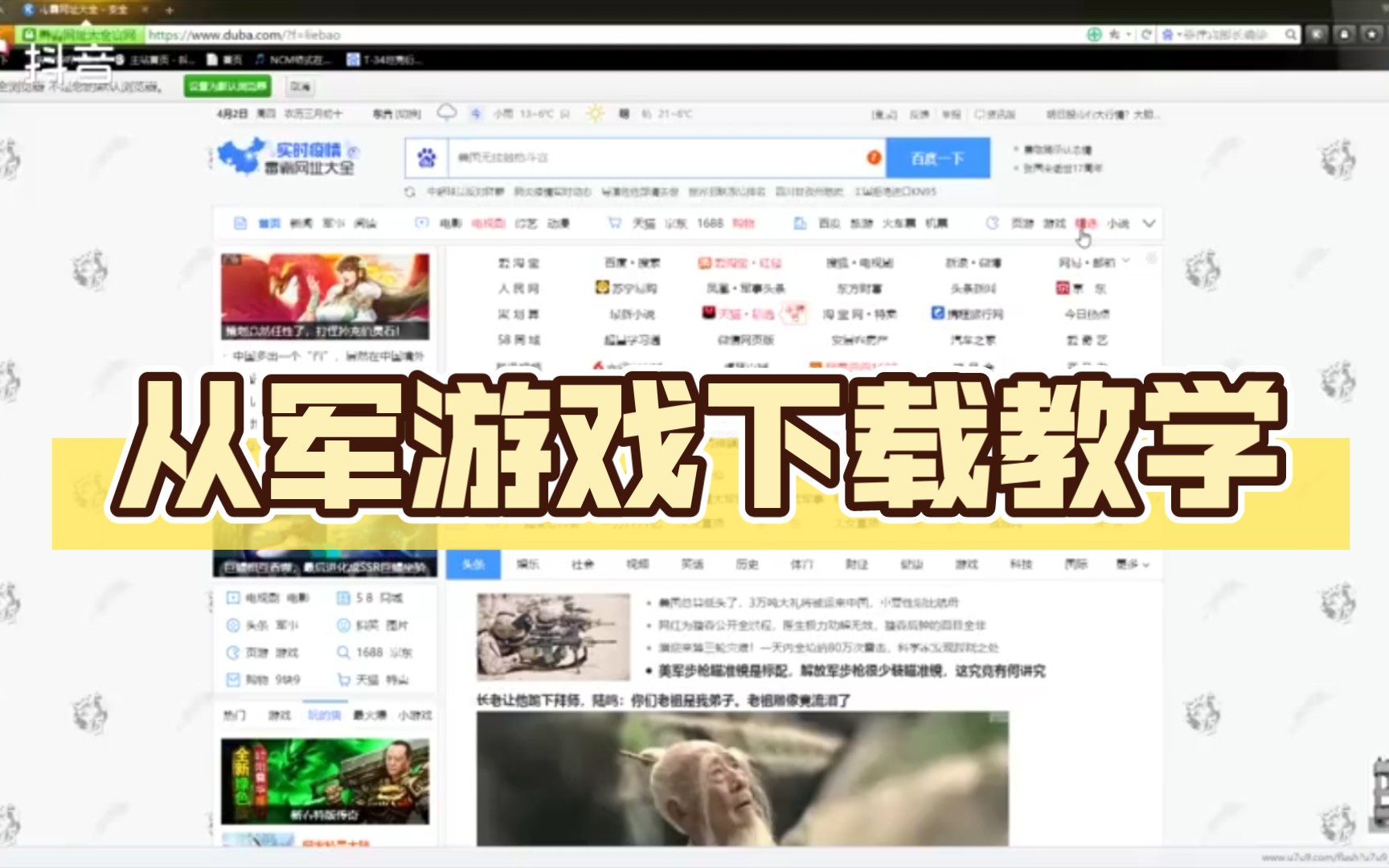
Task: Open the 人民网 site link
Action: tap(518, 289)
